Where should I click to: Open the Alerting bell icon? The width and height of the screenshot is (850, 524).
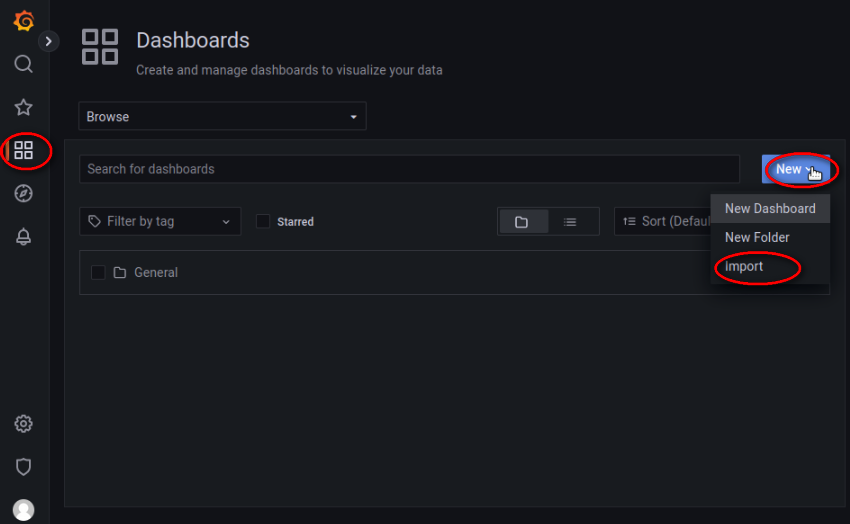24,237
